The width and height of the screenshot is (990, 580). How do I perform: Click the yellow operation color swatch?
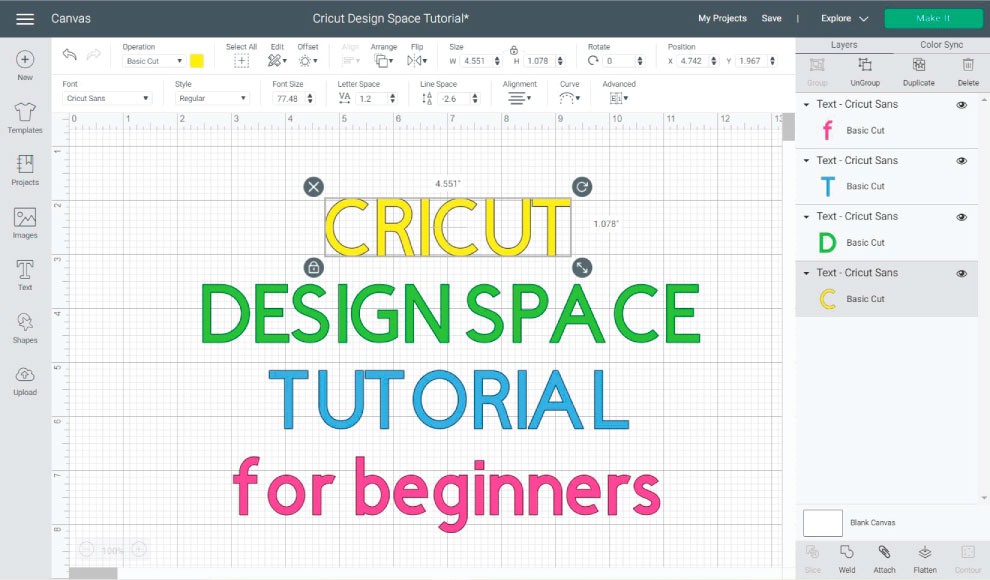click(x=197, y=61)
